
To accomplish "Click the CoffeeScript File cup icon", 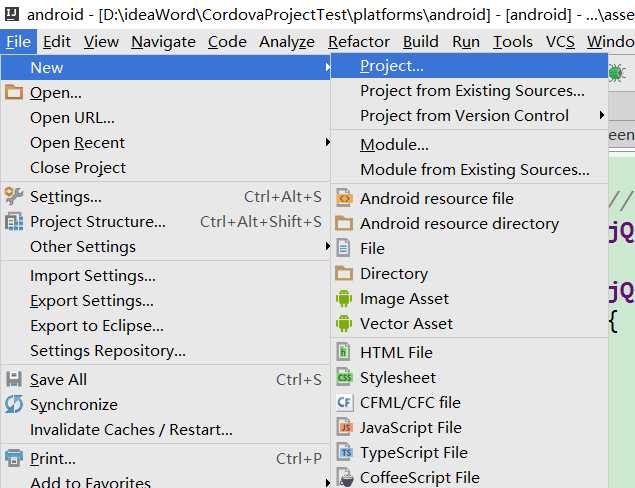I will pyautogui.click(x=344, y=477).
